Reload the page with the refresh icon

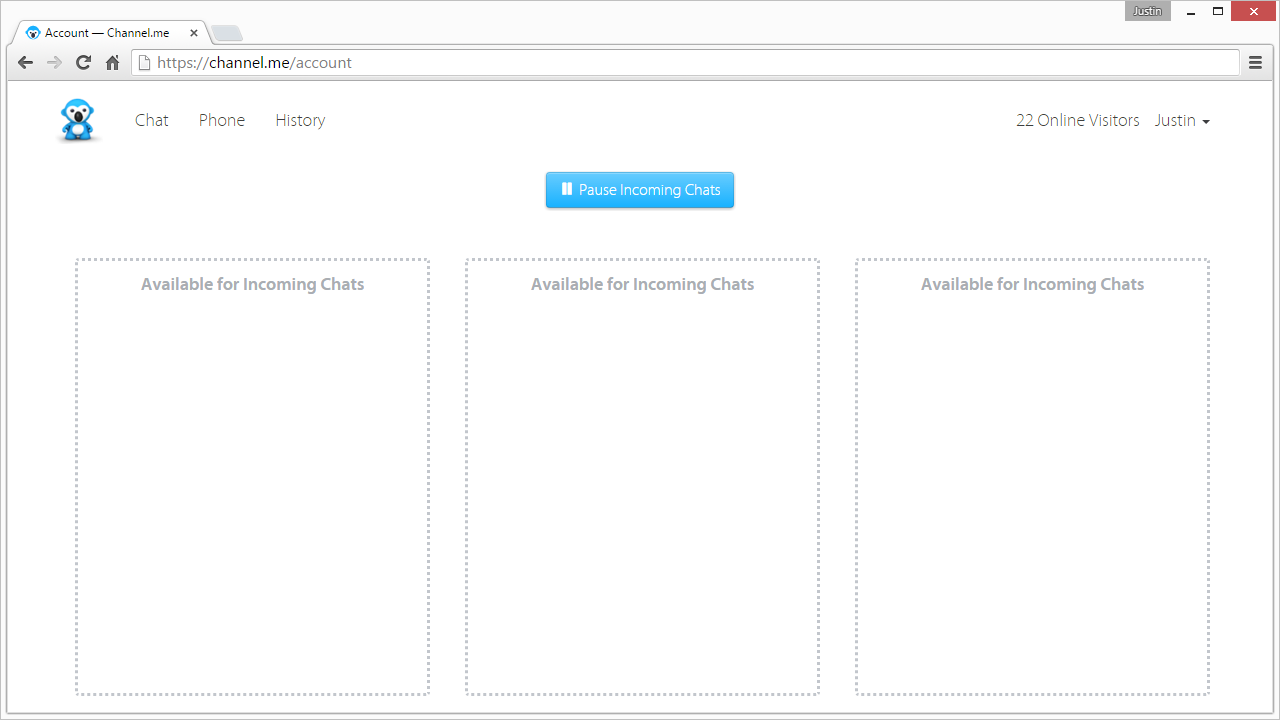coord(84,63)
